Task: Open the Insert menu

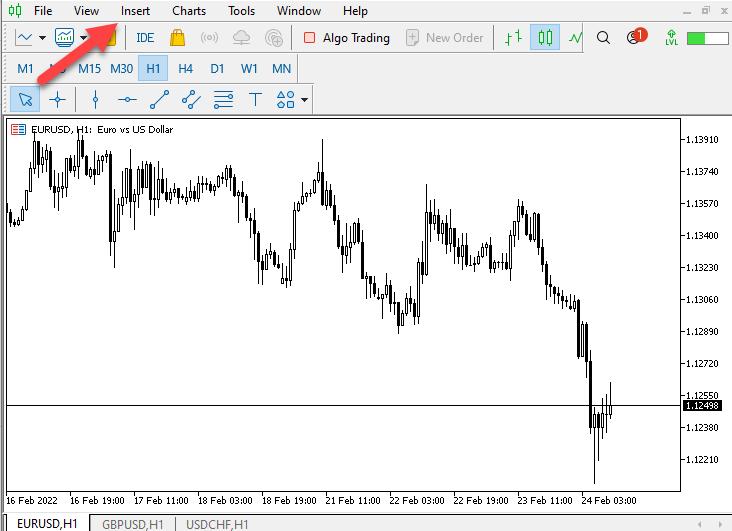Action: pos(135,11)
